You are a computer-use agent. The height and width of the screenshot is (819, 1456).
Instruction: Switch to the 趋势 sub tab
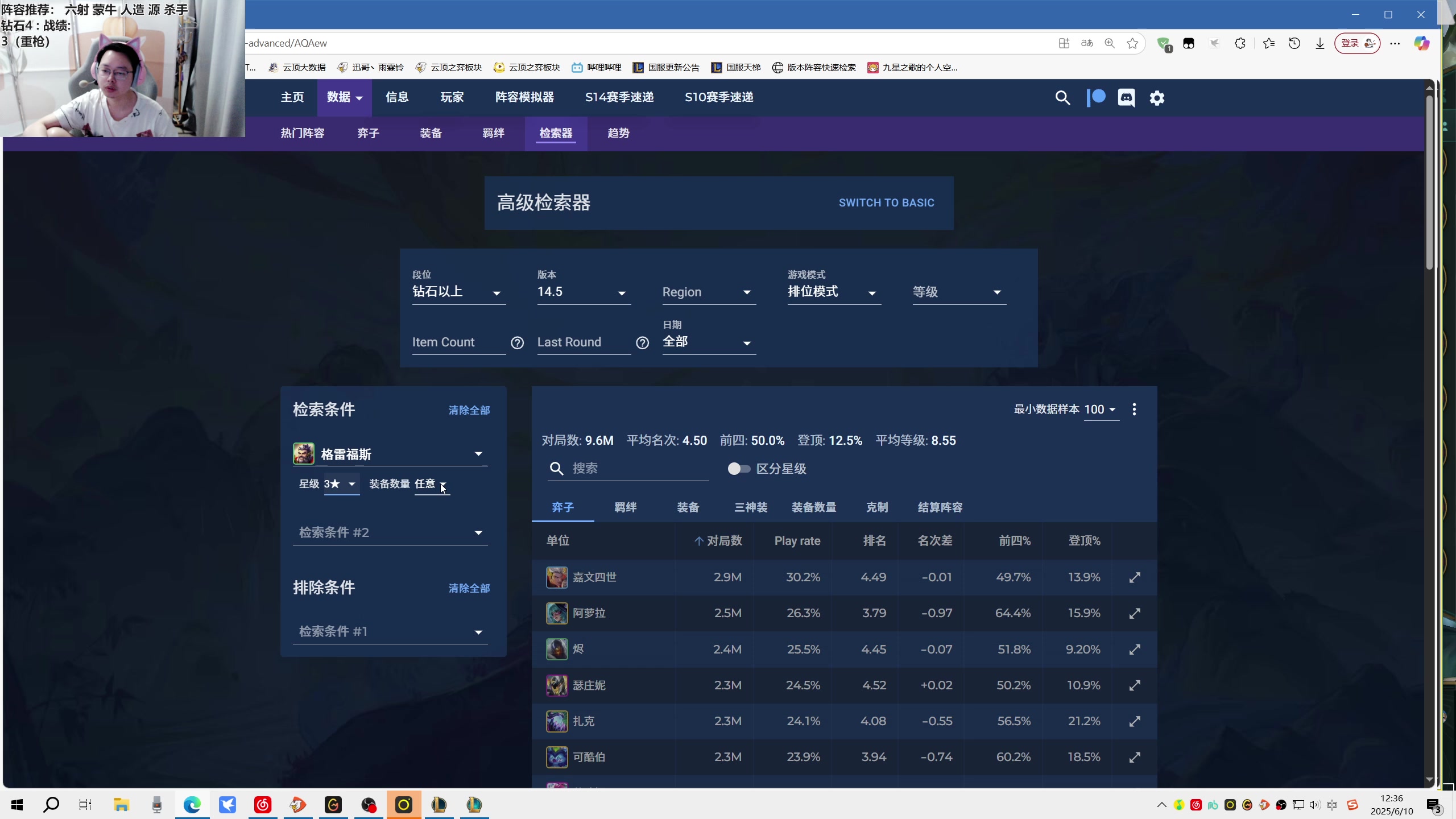click(618, 133)
